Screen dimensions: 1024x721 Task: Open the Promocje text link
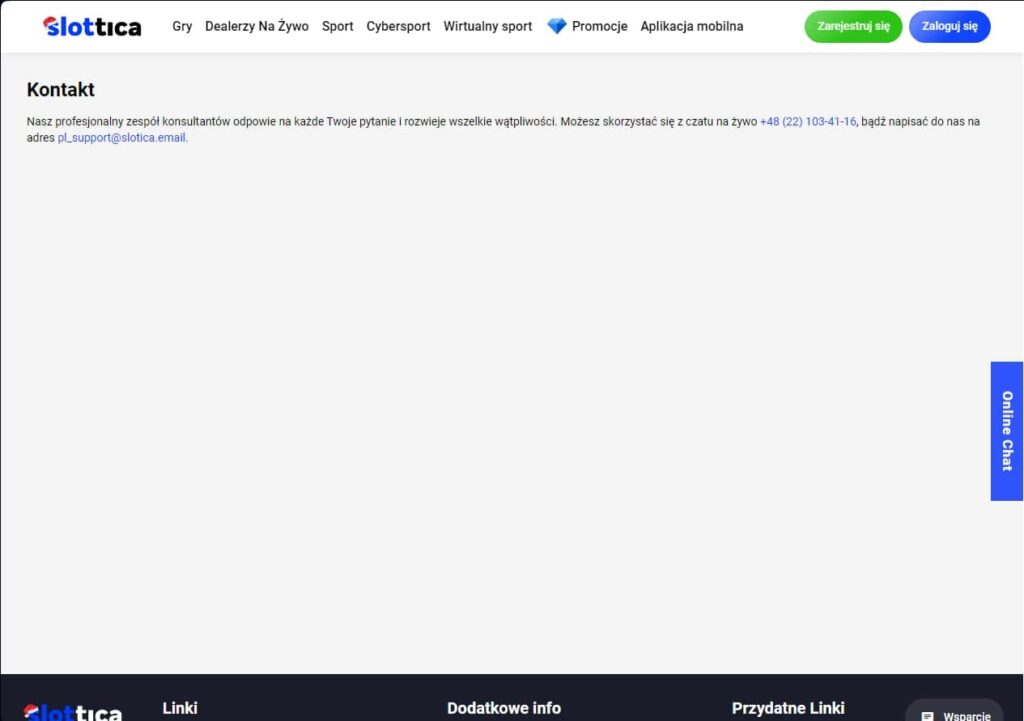point(599,26)
